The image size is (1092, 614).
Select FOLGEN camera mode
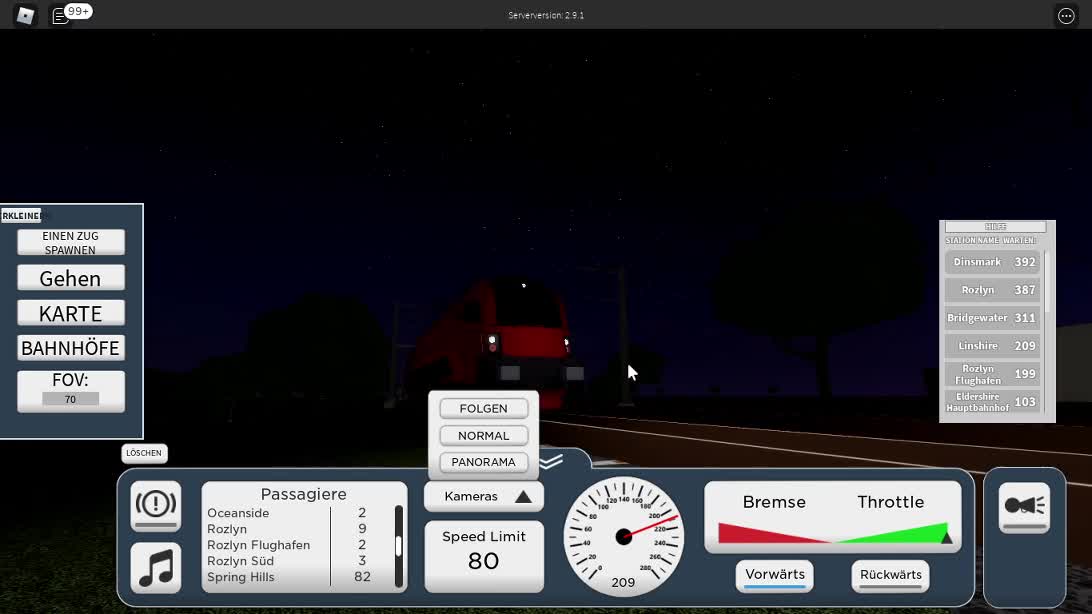point(483,409)
